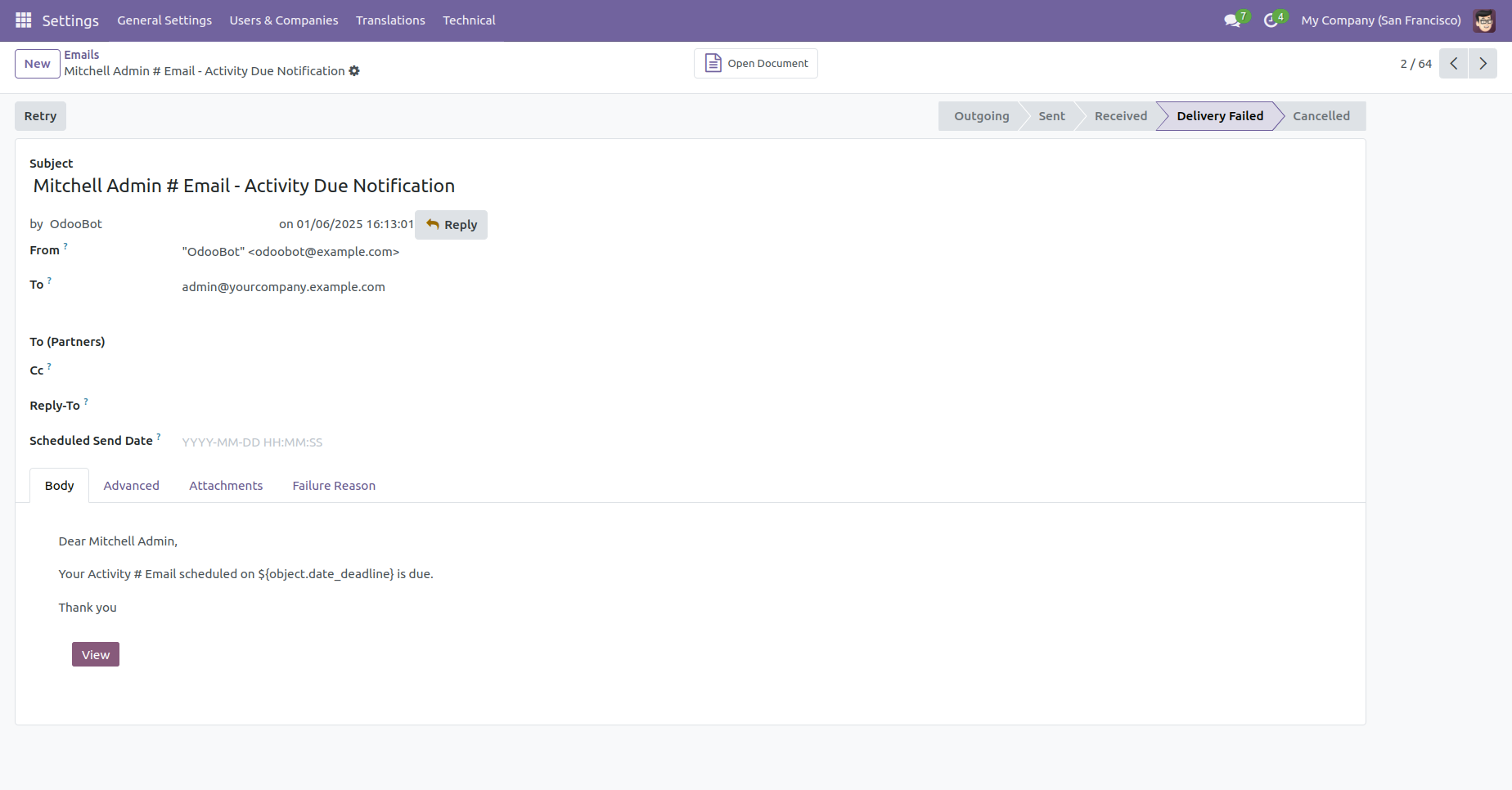
Task: Click the purple View button in the body
Action: coord(96,654)
